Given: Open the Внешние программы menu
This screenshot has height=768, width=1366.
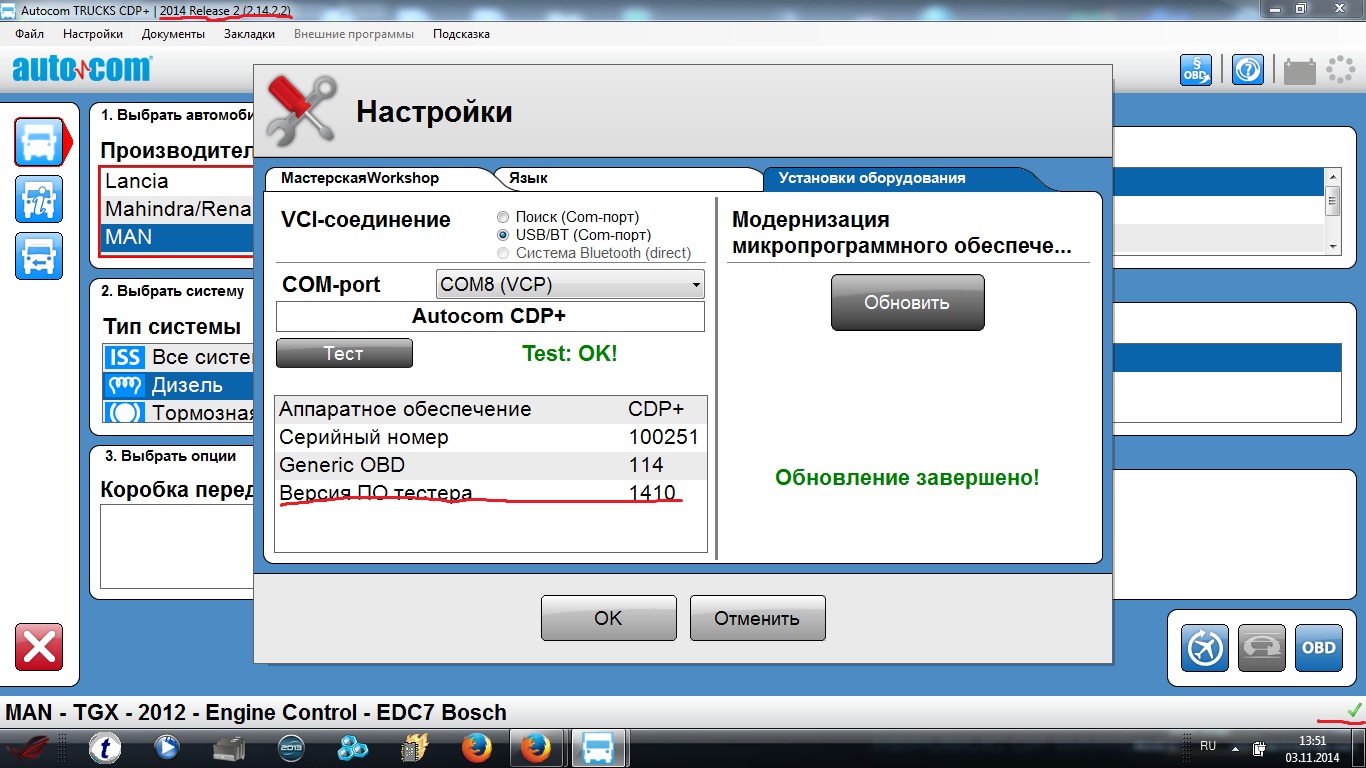Looking at the screenshot, I should 354,33.
